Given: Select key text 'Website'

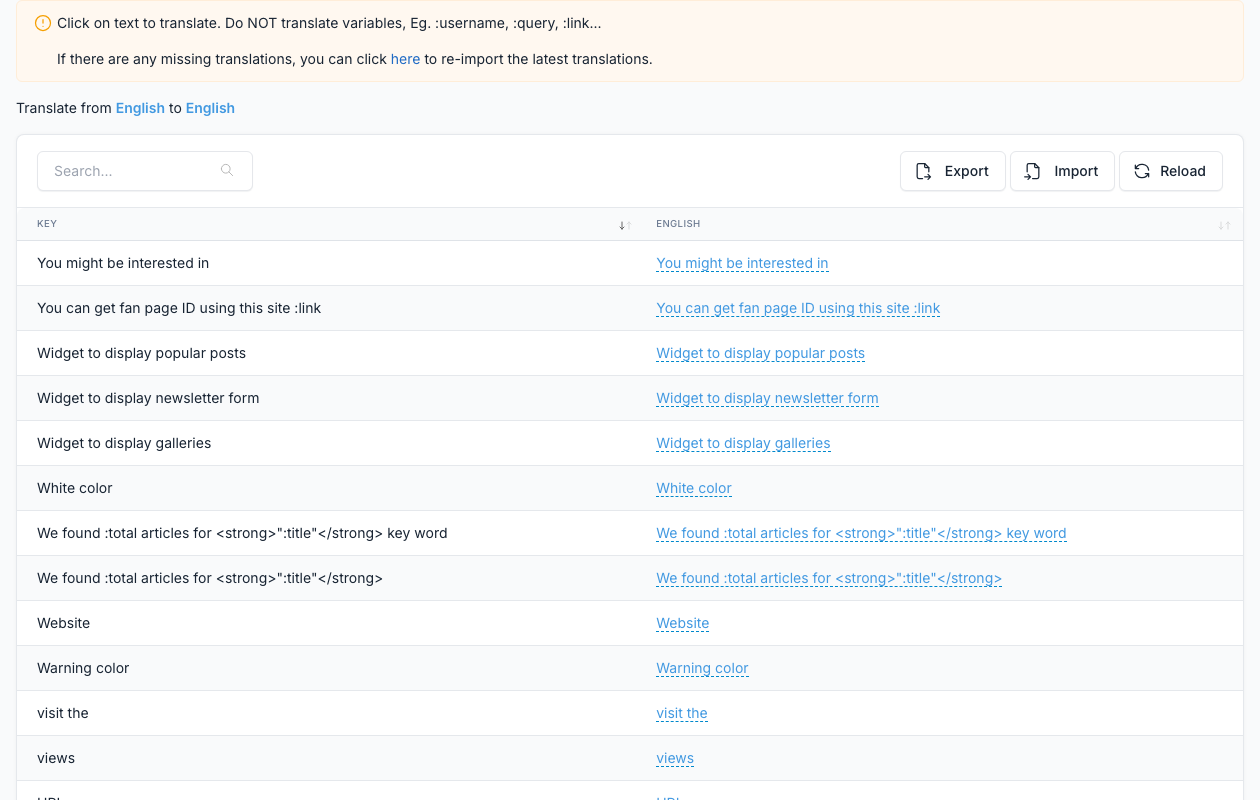Looking at the screenshot, I should pos(64,623).
